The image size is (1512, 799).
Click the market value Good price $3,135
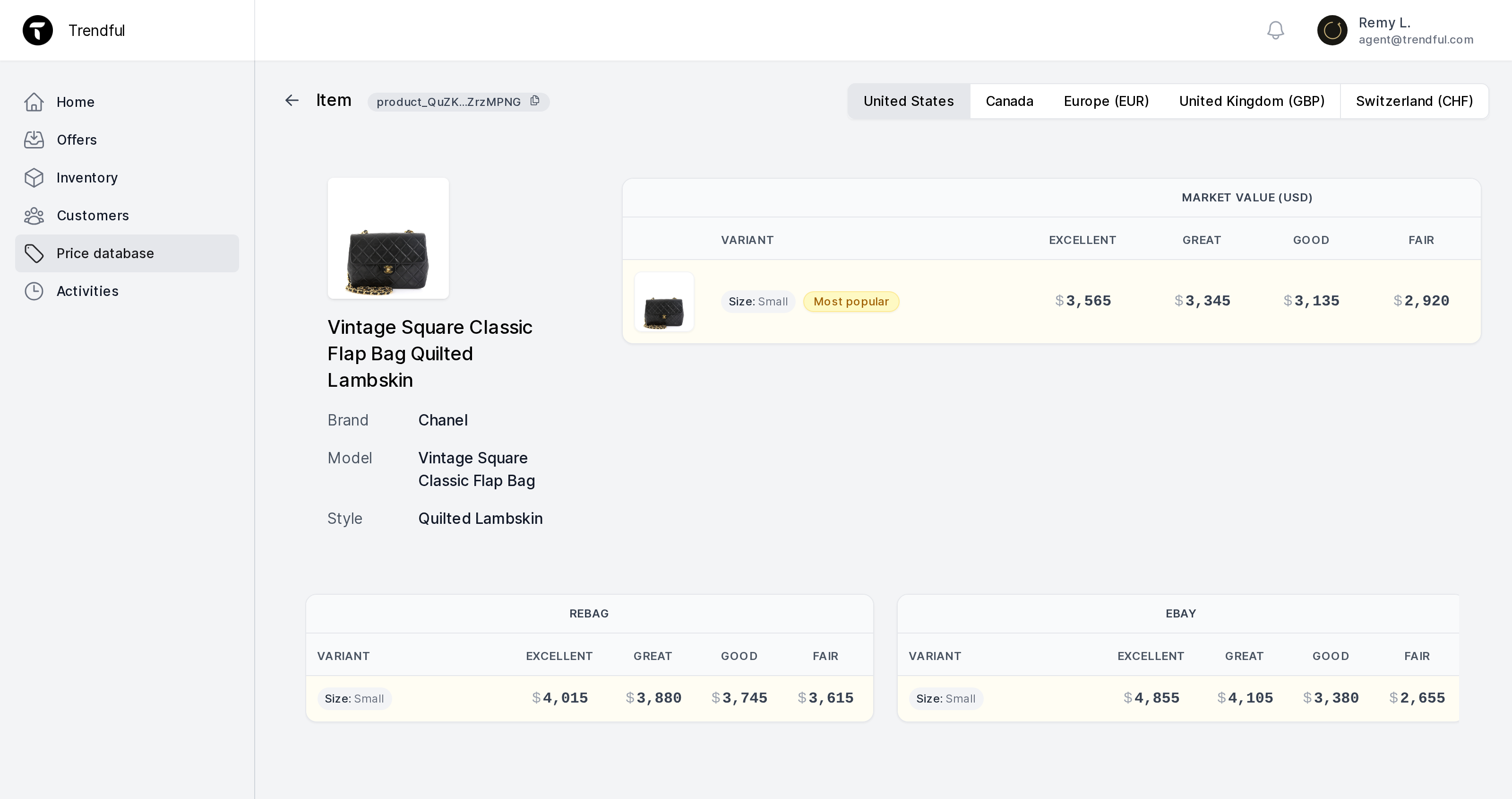1311,301
